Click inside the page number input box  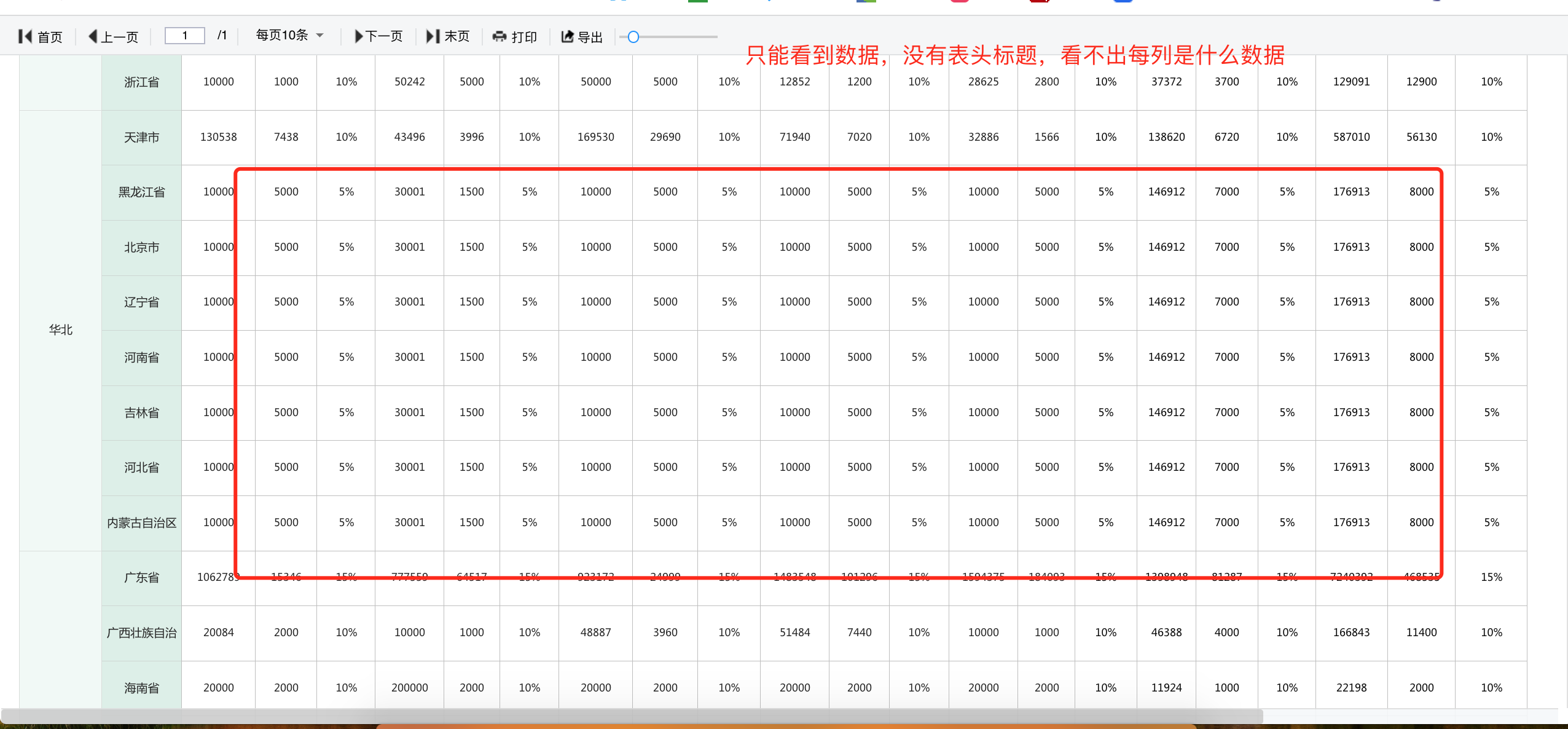185,35
